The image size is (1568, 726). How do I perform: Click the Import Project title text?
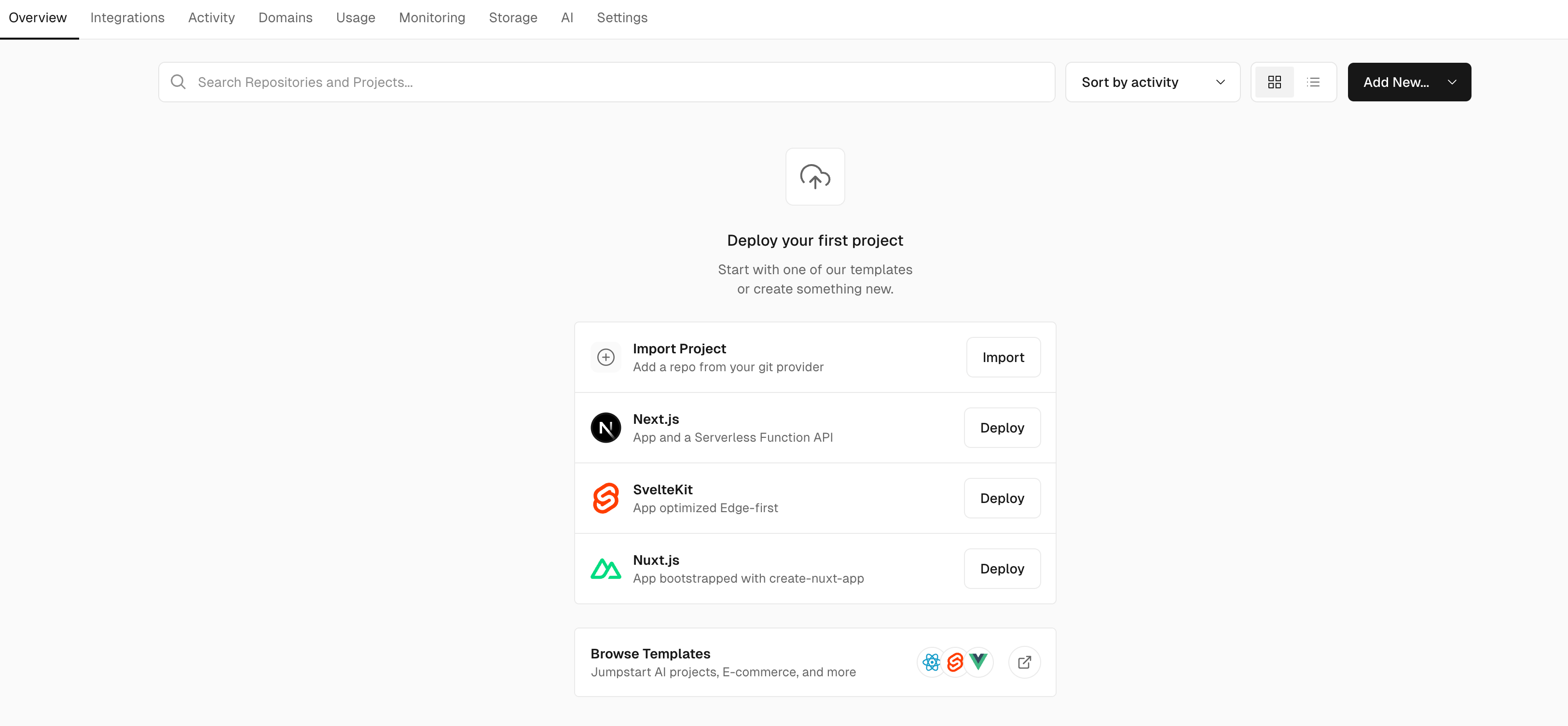point(679,349)
